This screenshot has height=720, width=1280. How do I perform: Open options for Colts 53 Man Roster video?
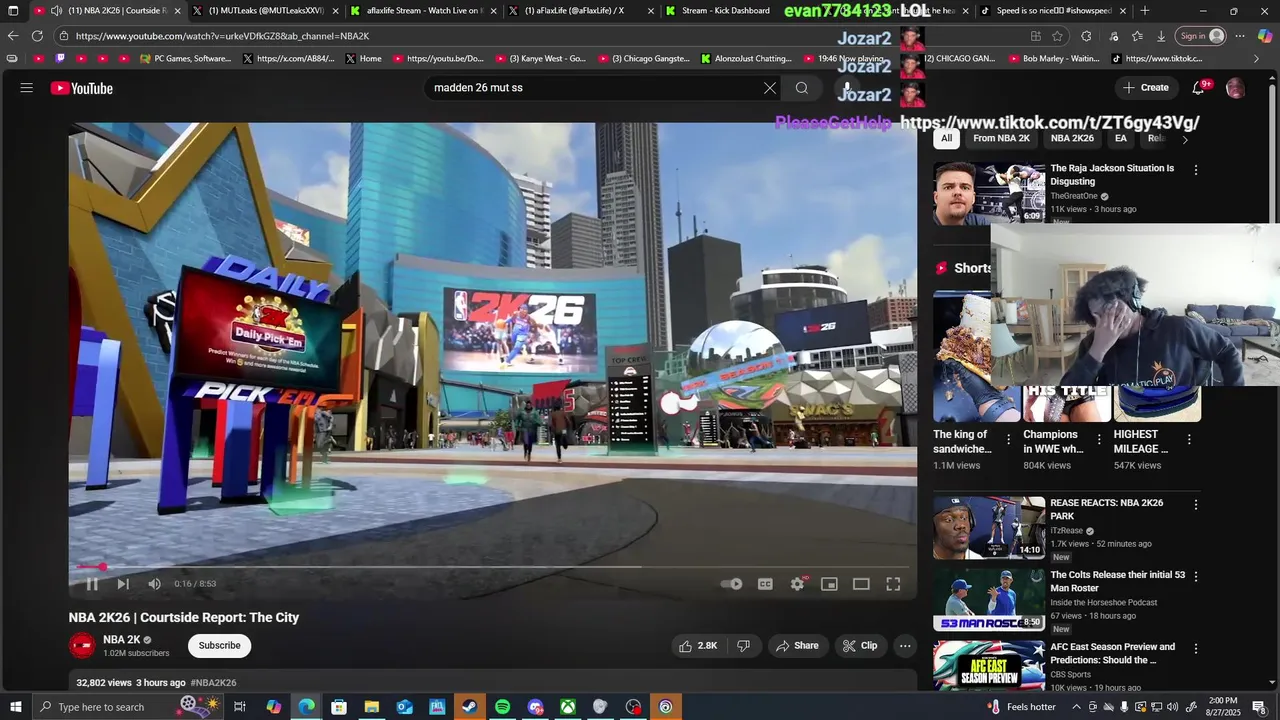(1196, 577)
